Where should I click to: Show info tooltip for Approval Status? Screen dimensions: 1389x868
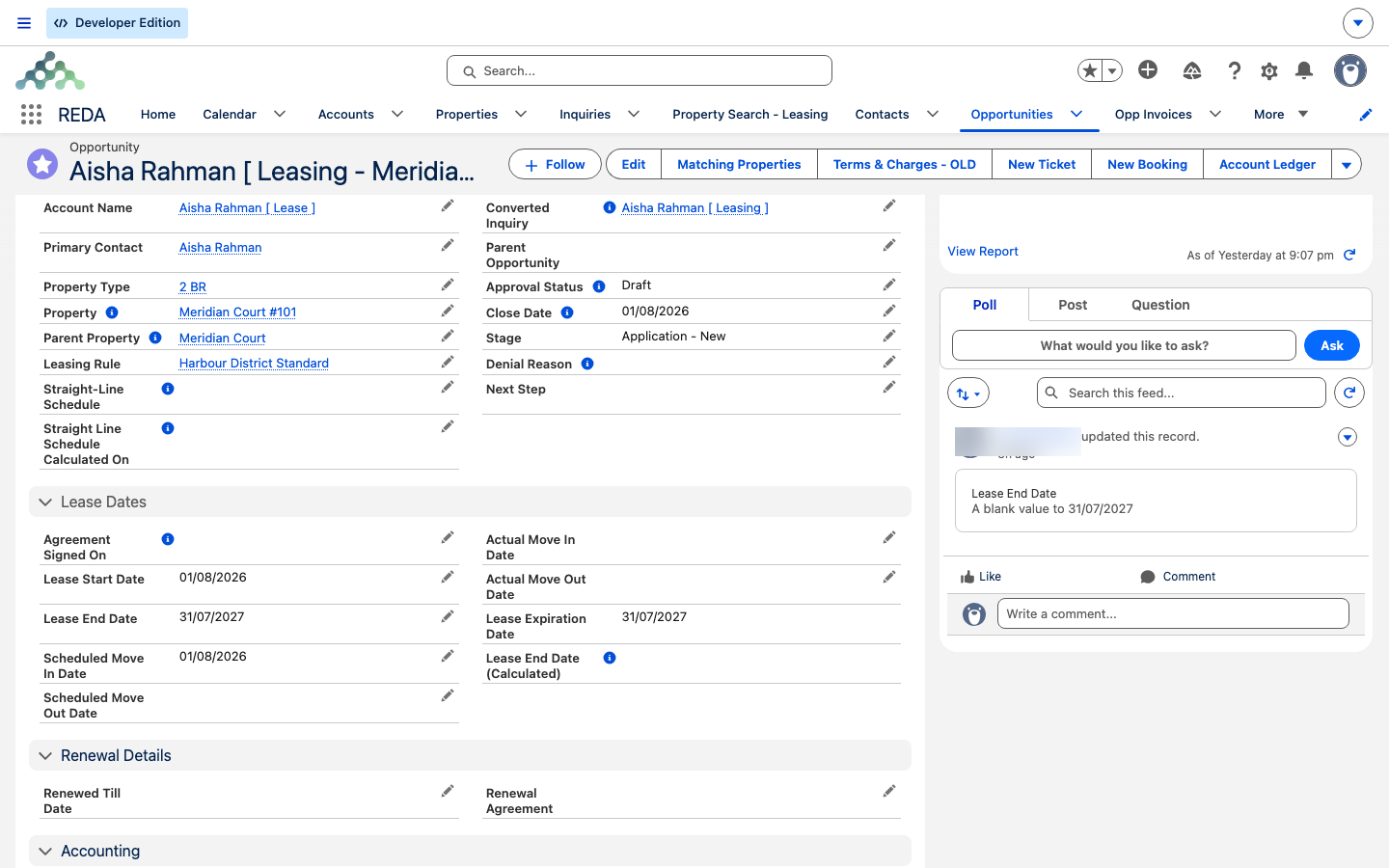coord(599,286)
